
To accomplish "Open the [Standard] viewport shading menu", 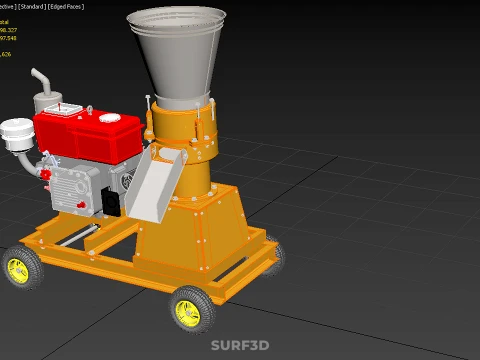I will tap(32, 7).
